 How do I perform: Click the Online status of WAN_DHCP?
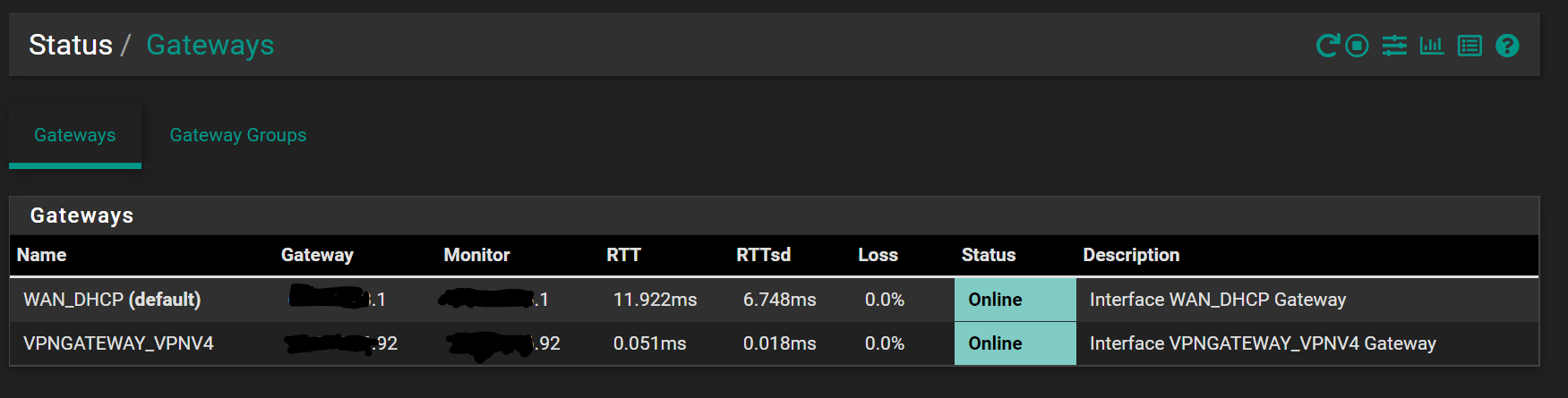click(995, 300)
